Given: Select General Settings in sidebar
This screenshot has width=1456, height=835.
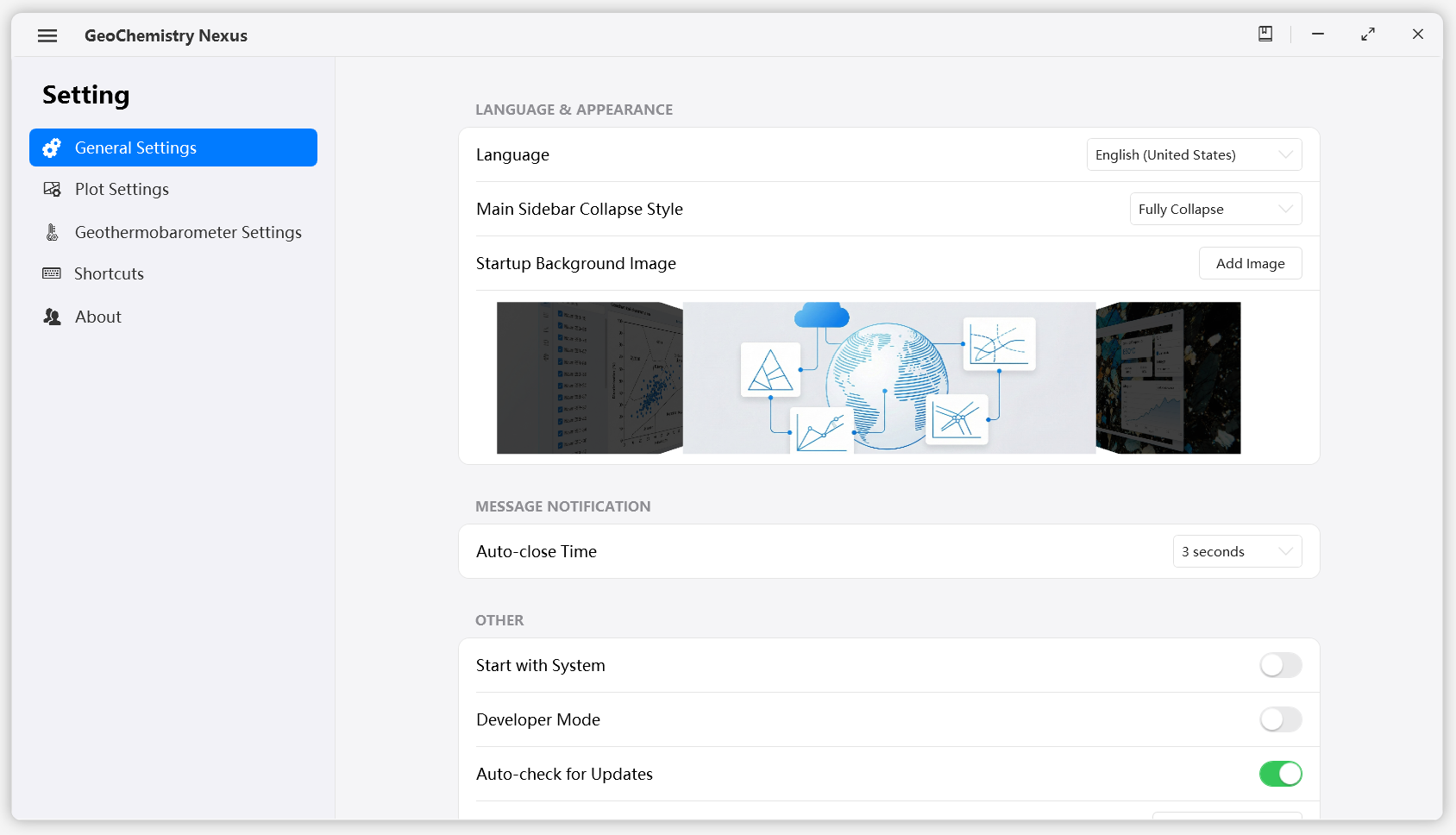Looking at the screenshot, I should pyautogui.click(x=173, y=148).
